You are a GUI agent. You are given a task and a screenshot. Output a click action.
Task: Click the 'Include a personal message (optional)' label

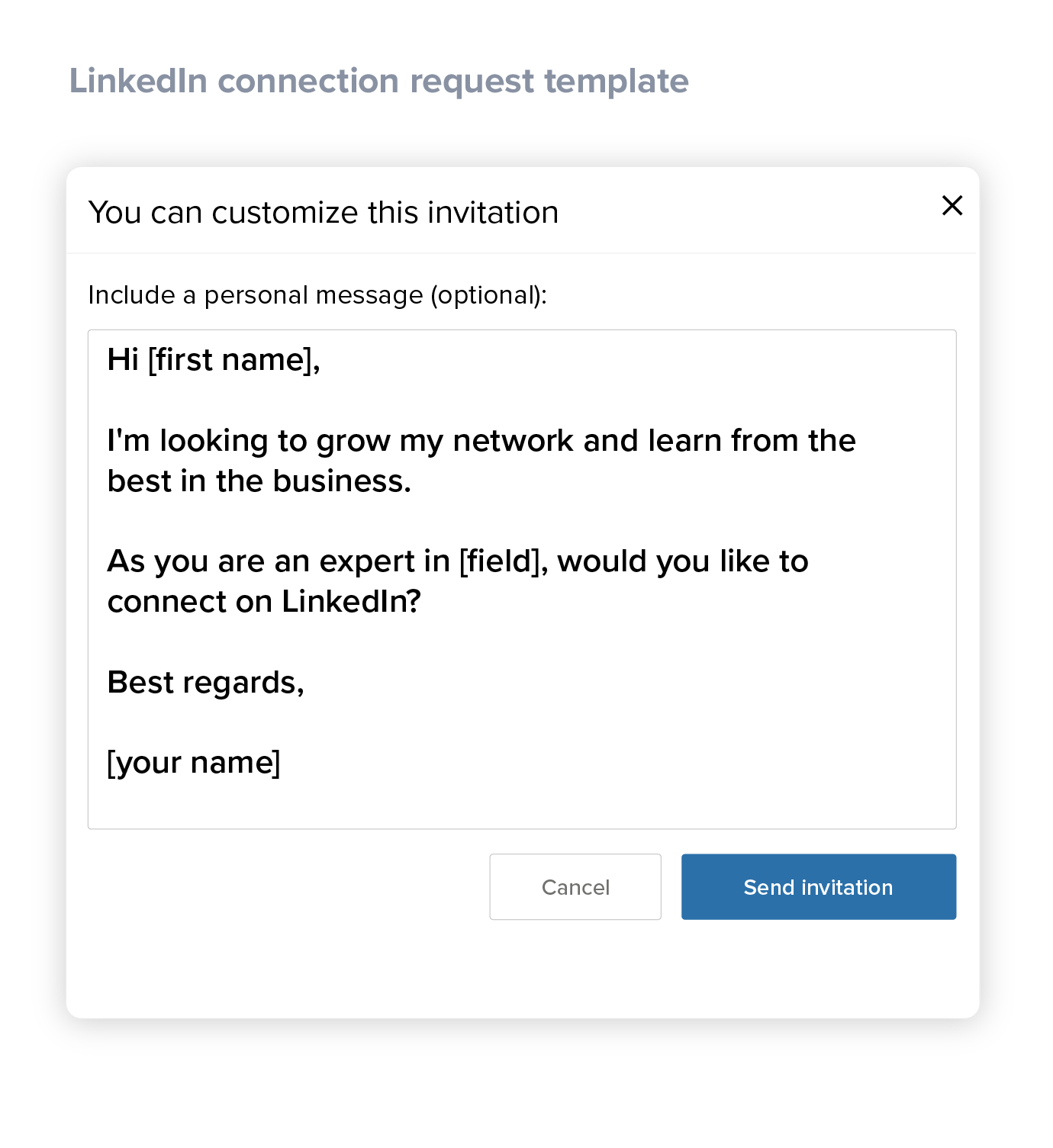pyautogui.click(x=317, y=295)
